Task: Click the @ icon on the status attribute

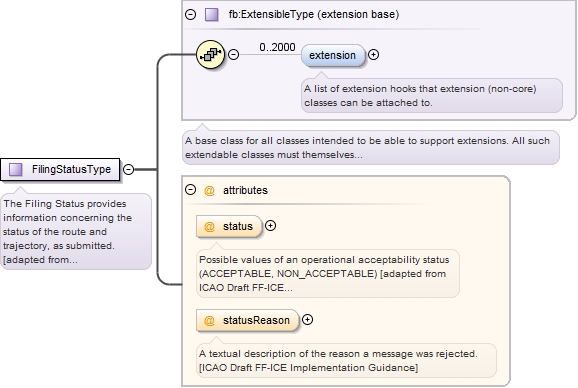Action: tap(209, 226)
